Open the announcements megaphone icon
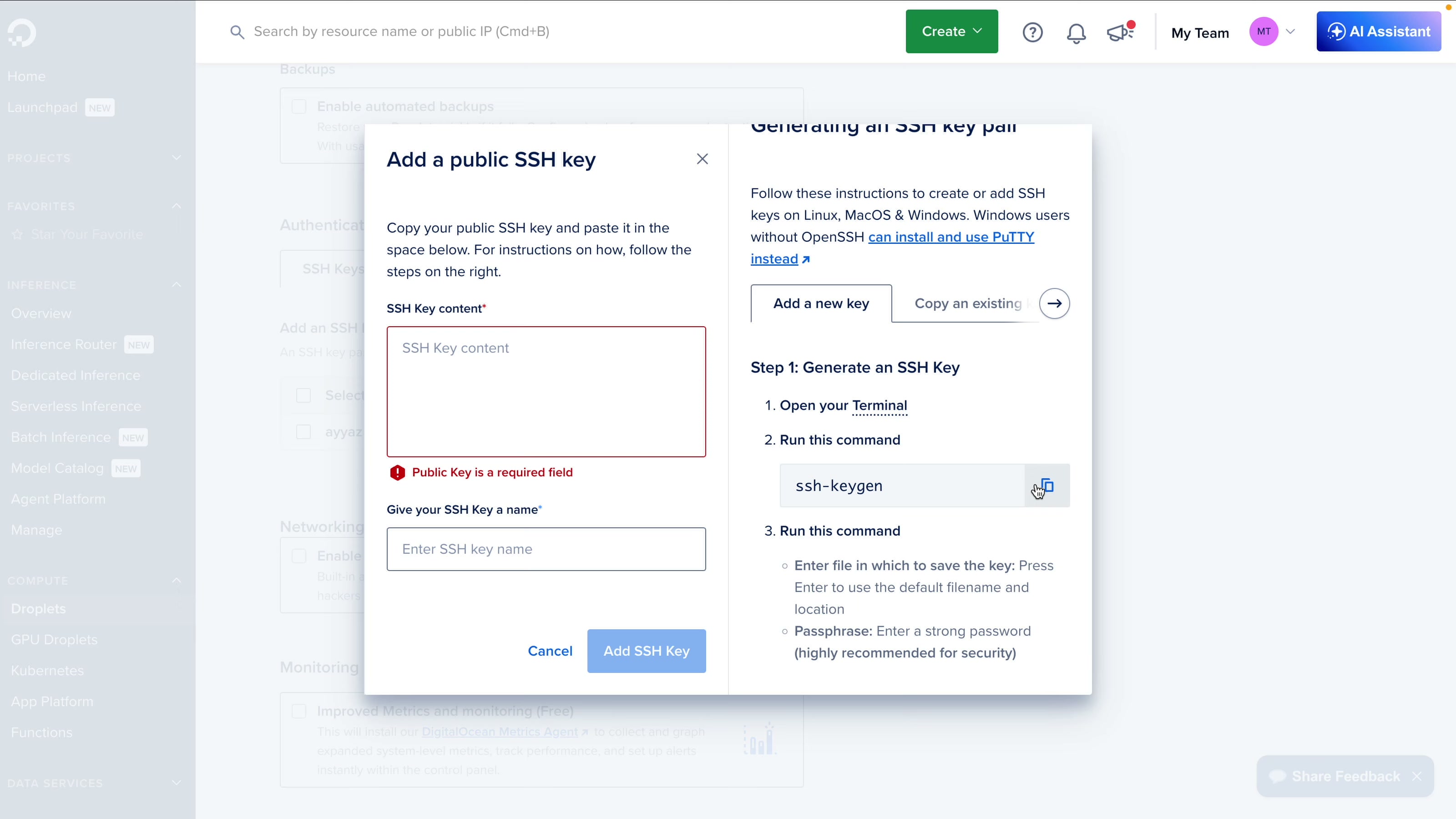This screenshot has width=1456, height=819. pos(1120,32)
